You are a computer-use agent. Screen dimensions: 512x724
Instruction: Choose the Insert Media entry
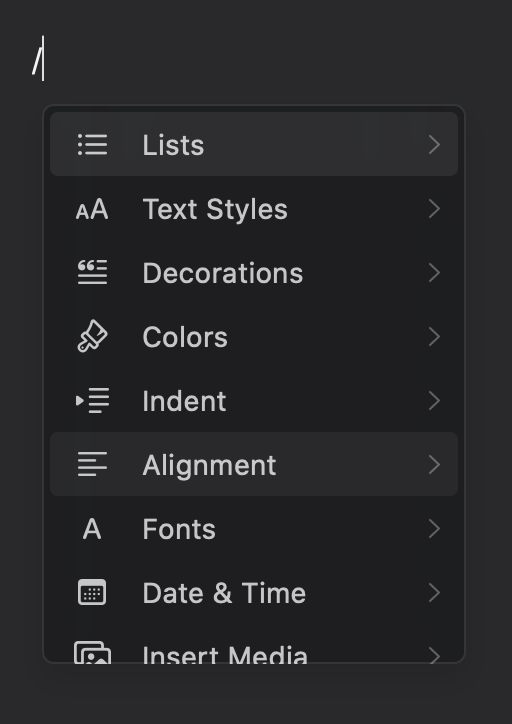(x=254, y=652)
